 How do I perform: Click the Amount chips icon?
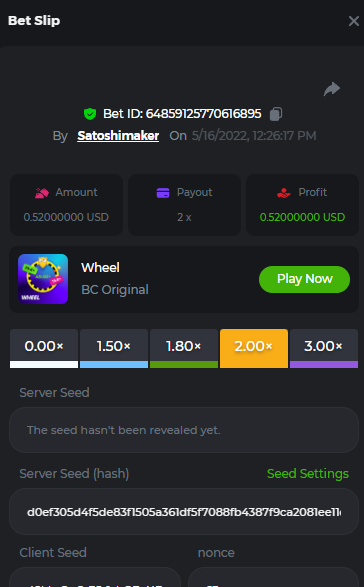point(42,193)
